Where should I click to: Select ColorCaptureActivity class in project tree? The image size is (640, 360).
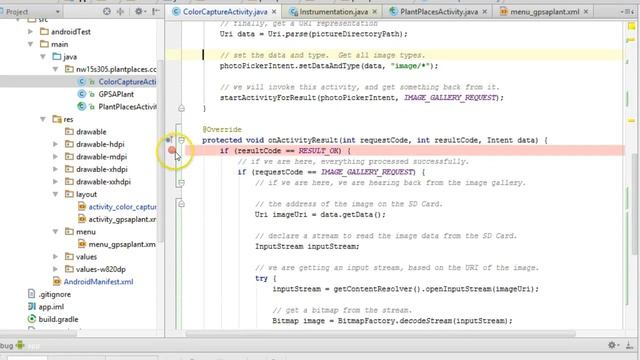click(127, 82)
